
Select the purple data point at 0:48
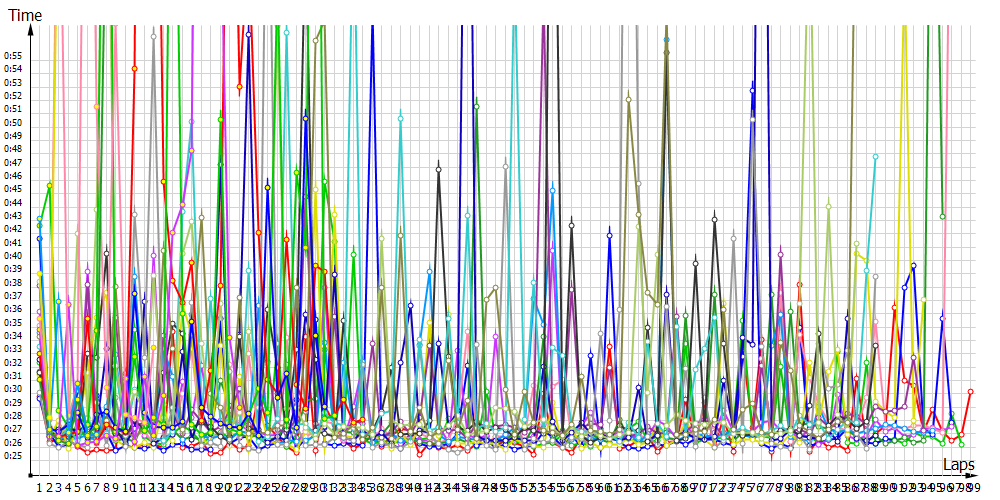click(191, 150)
